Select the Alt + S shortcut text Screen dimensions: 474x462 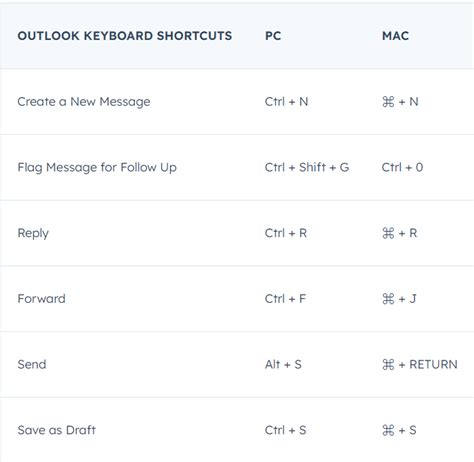(x=283, y=364)
